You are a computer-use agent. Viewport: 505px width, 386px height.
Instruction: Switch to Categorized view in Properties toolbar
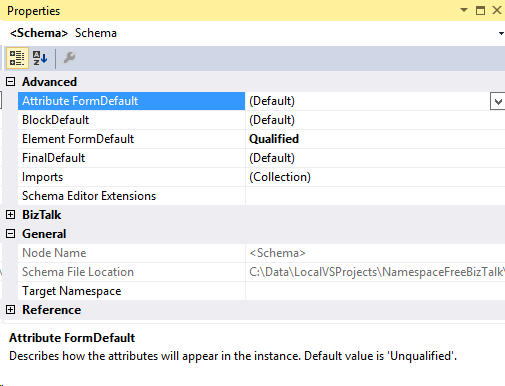pyautogui.click(x=17, y=58)
